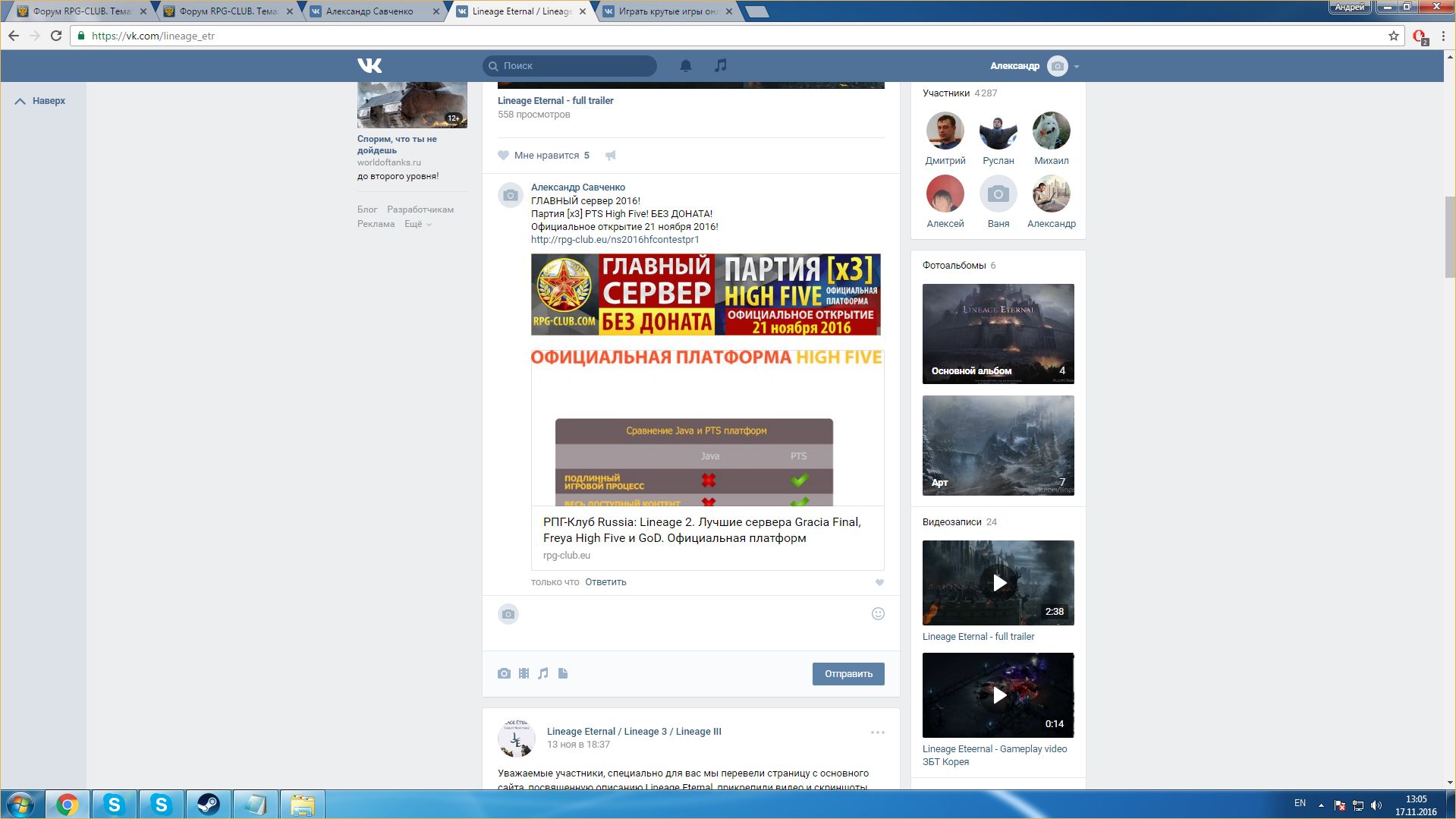Like the Lineage Eternal trailer post
The image size is (1456, 819).
(543, 156)
